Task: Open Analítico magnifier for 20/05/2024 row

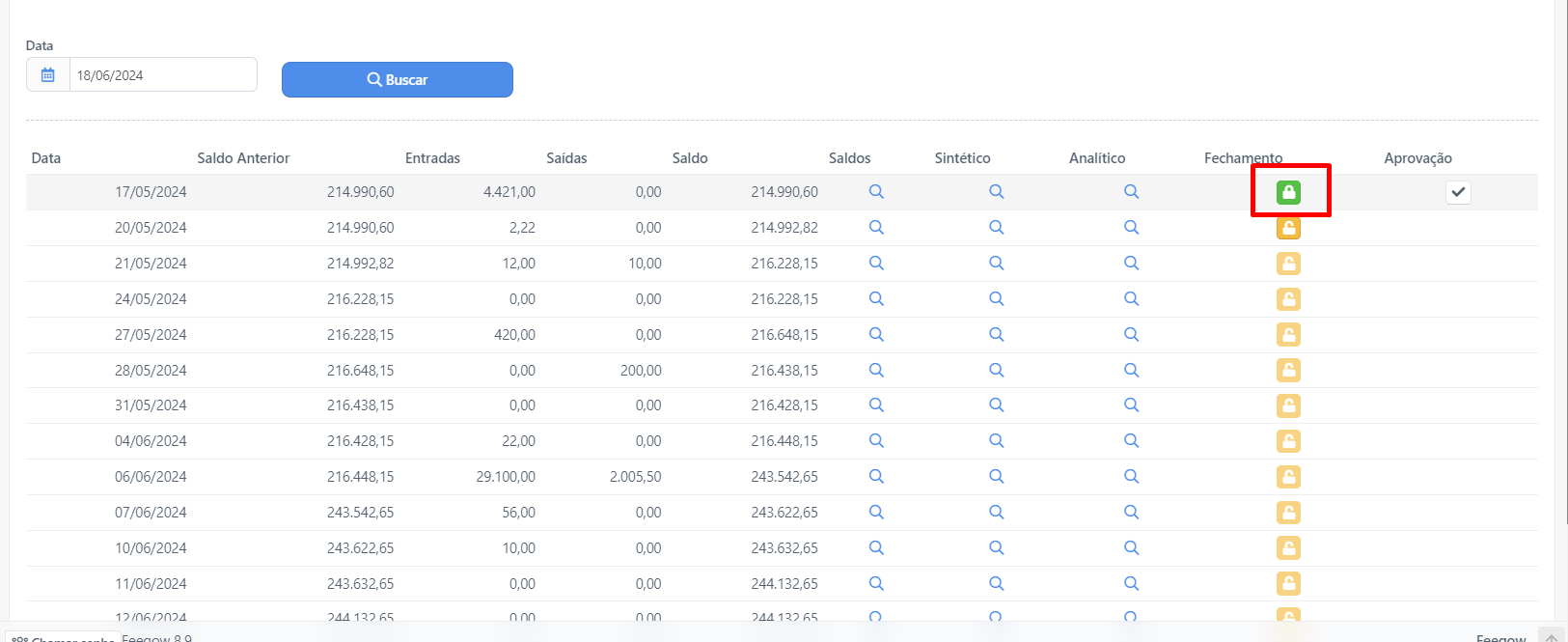Action: click(x=1131, y=227)
